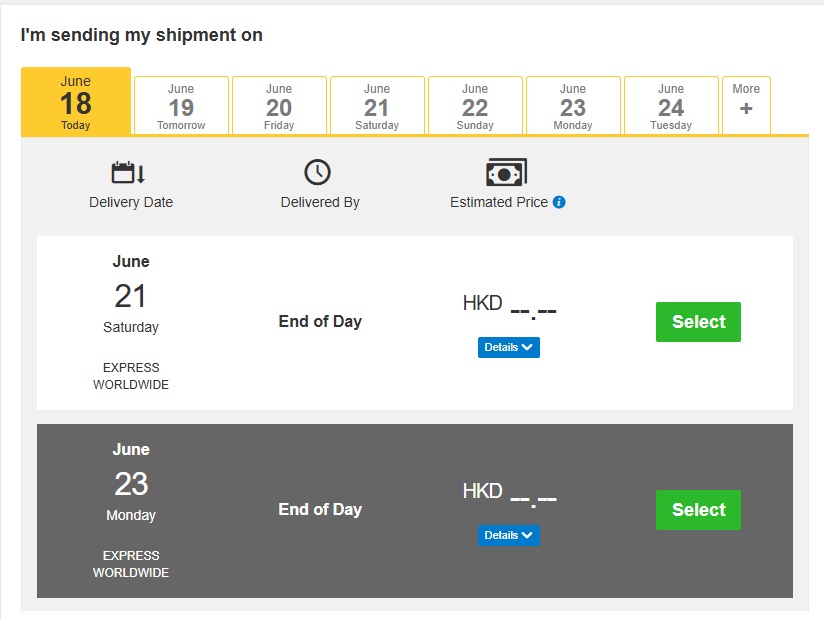Select the June 23 Monday delivery option
This screenshot has height=619, width=824.
pos(698,510)
